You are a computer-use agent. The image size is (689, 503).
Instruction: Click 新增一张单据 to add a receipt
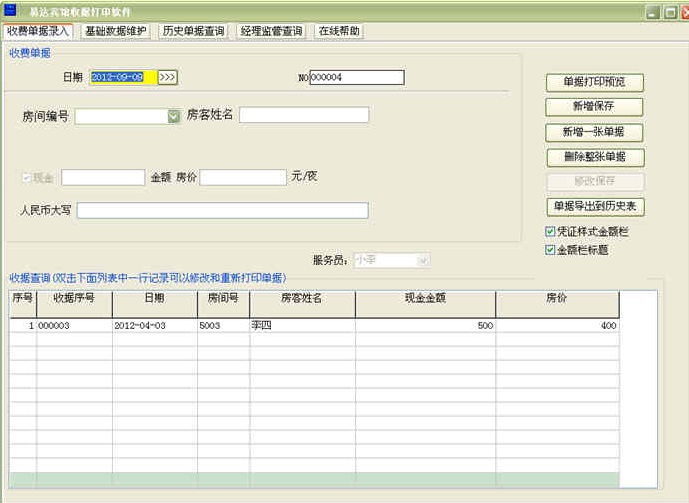[594, 132]
